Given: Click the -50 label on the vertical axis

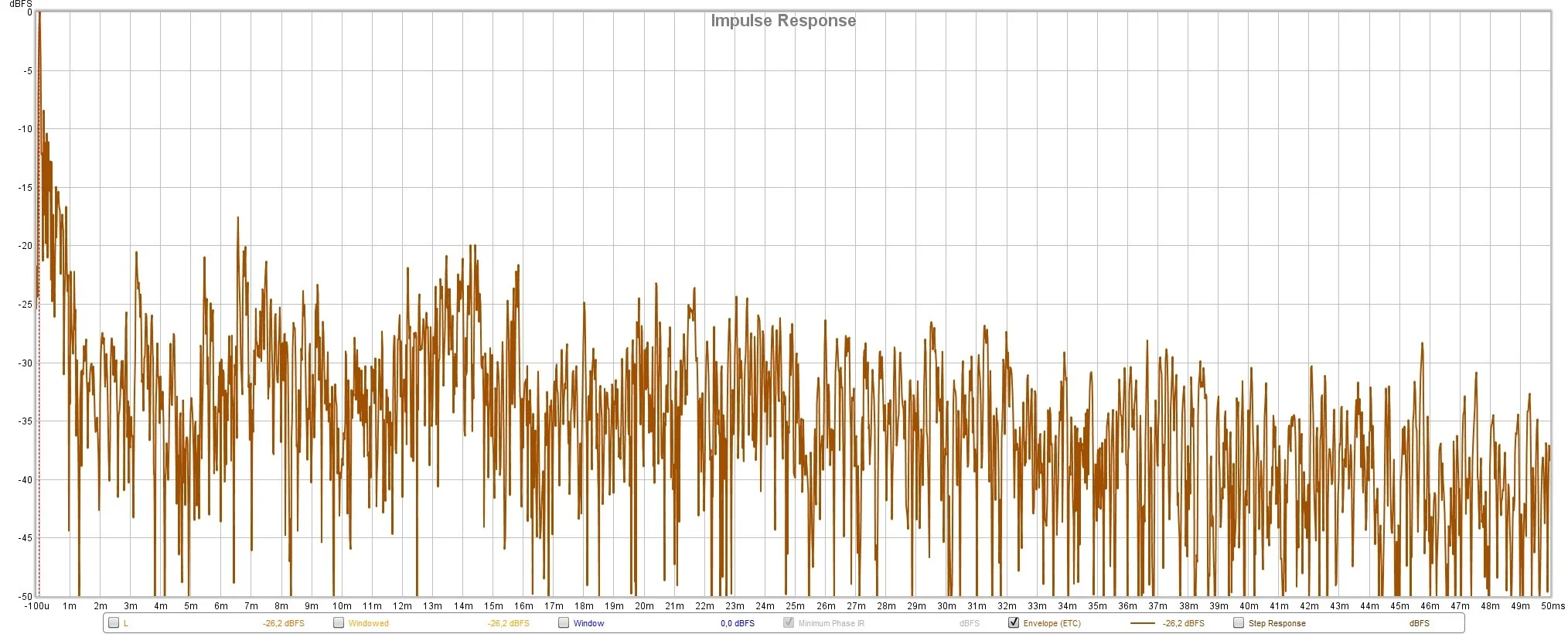Looking at the screenshot, I should (x=26, y=596).
